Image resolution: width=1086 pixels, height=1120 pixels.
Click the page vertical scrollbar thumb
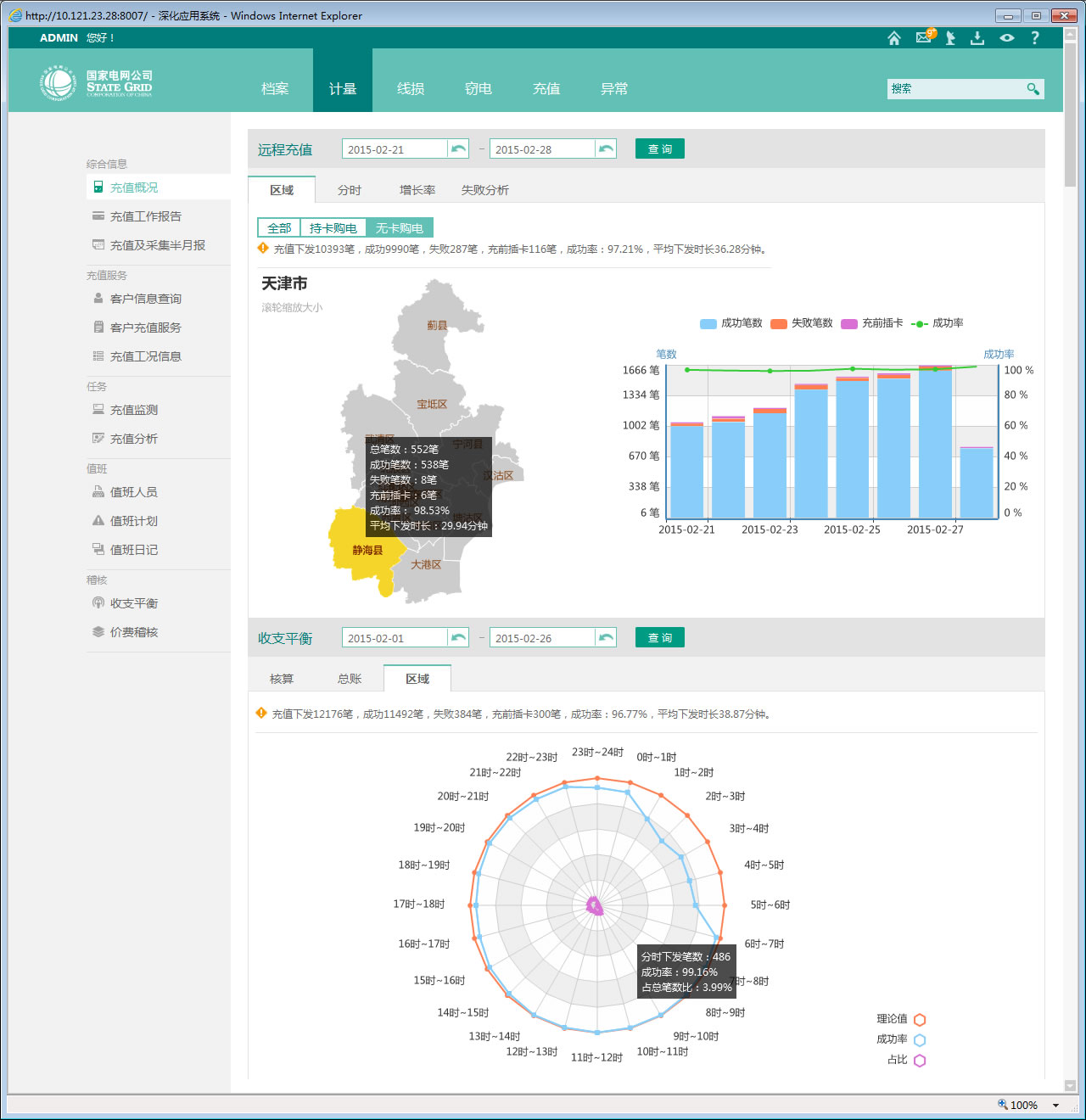[1070, 115]
